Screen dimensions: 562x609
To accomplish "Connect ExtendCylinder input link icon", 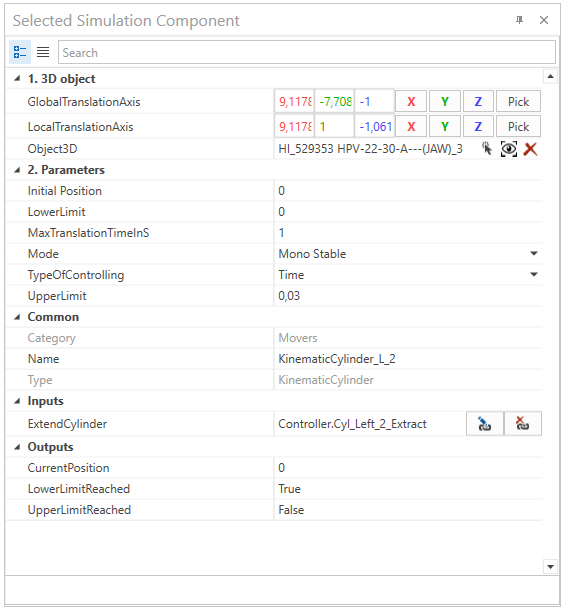I will [484, 424].
